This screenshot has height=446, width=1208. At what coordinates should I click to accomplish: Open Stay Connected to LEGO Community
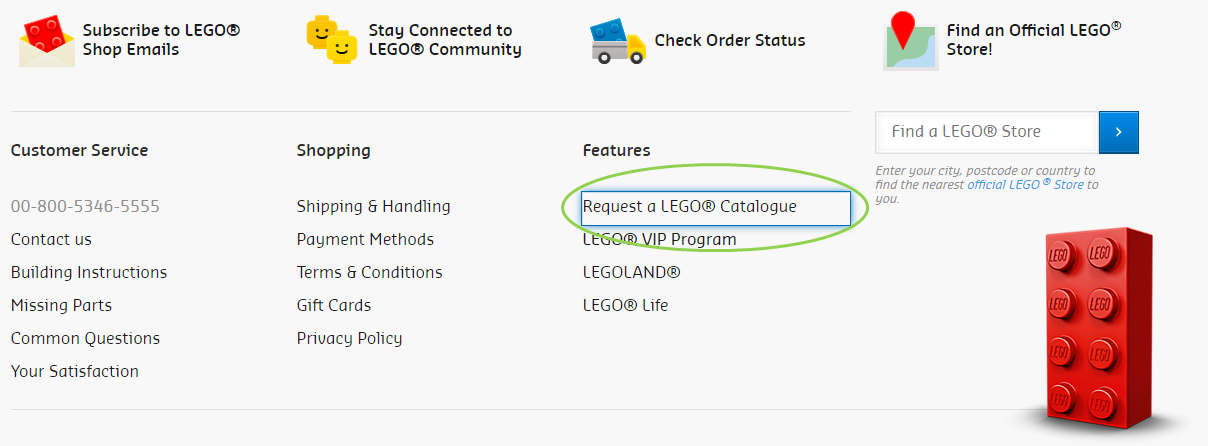point(445,40)
